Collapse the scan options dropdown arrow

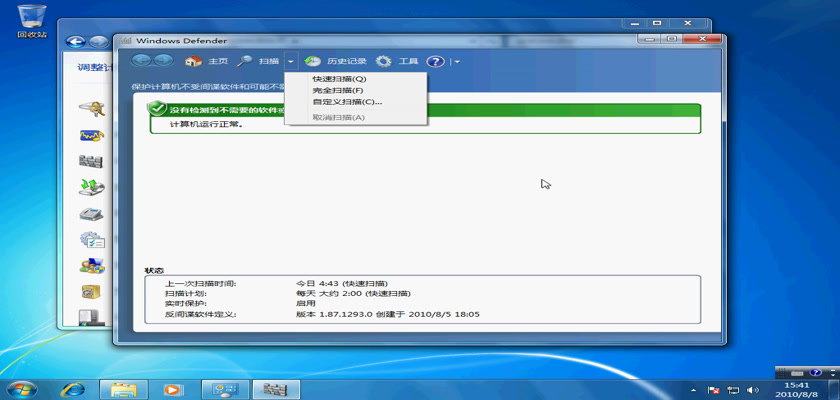point(291,61)
